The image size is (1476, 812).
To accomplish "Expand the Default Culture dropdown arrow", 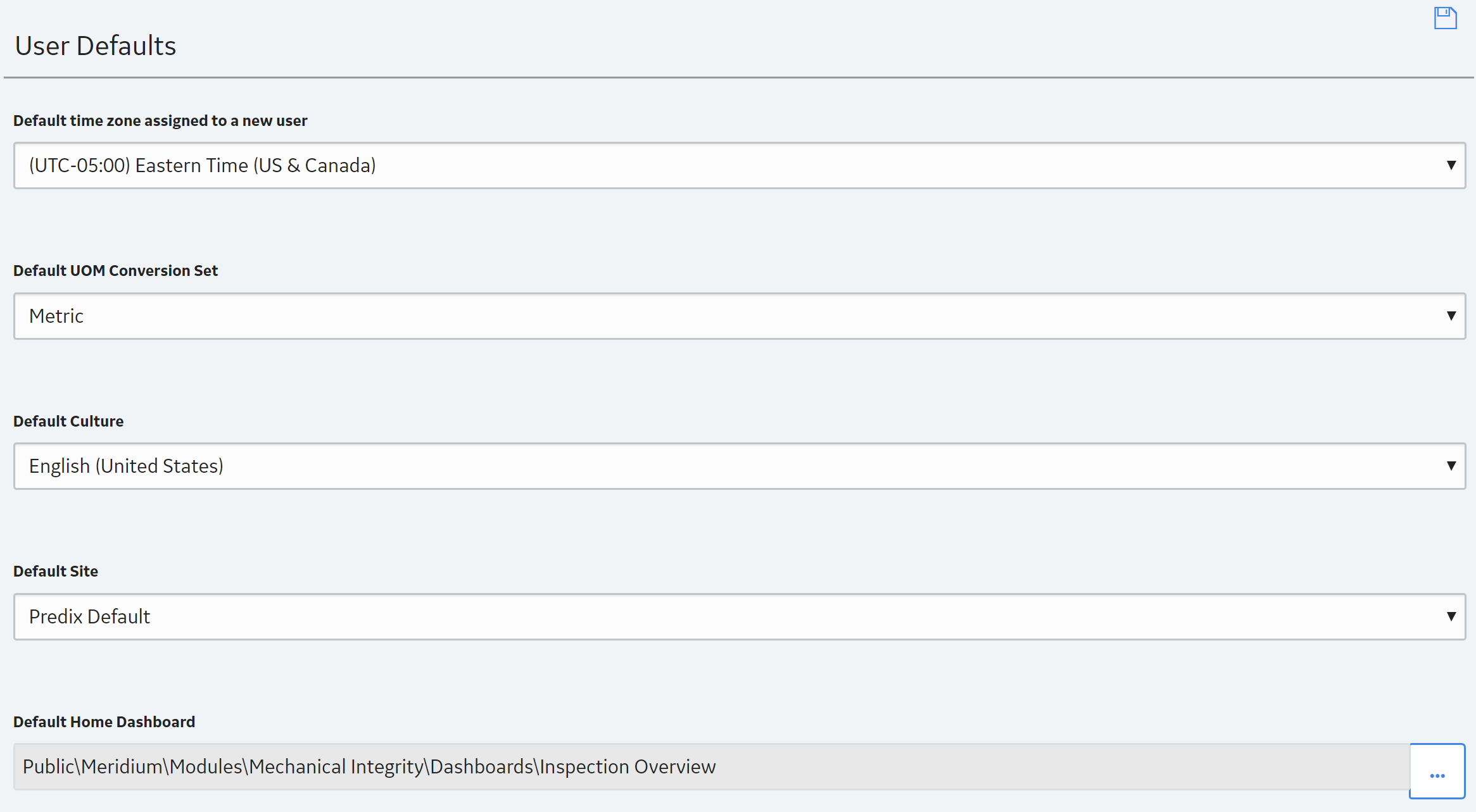I will pyautogui.click(x=1451, y=466).
